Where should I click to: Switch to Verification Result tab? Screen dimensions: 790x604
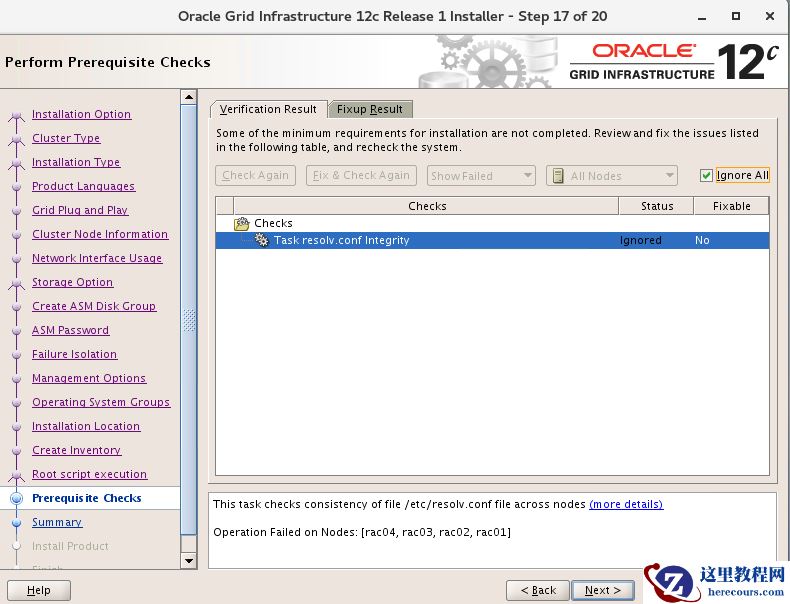pos(268,109)
